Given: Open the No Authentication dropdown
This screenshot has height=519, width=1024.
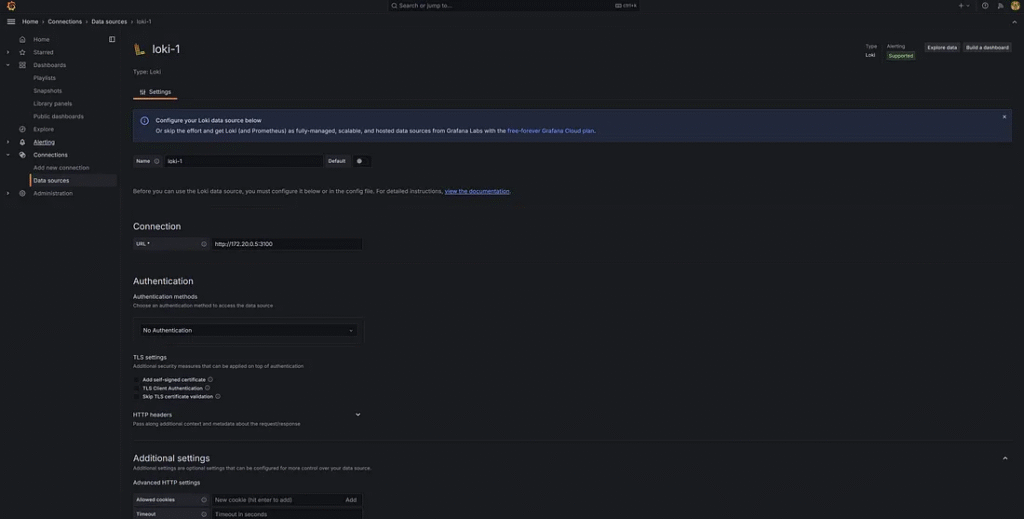Looking at the screenshot, I should click(x=248, y=330).
